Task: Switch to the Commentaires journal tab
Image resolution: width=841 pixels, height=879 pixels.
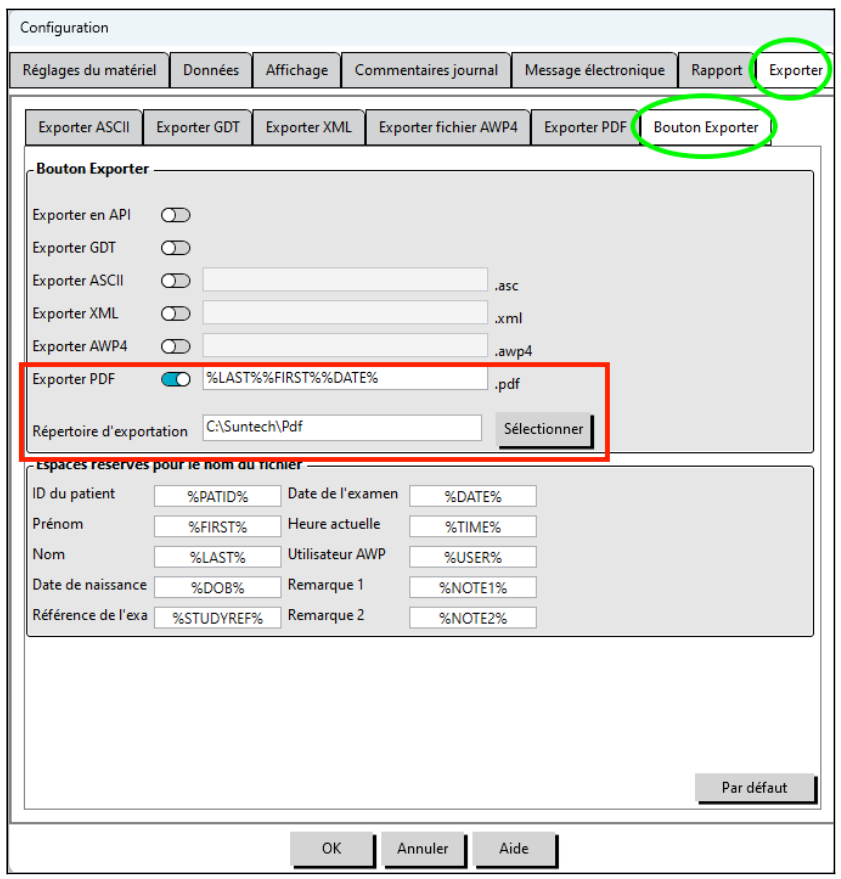Action: [x=426, y=70]
